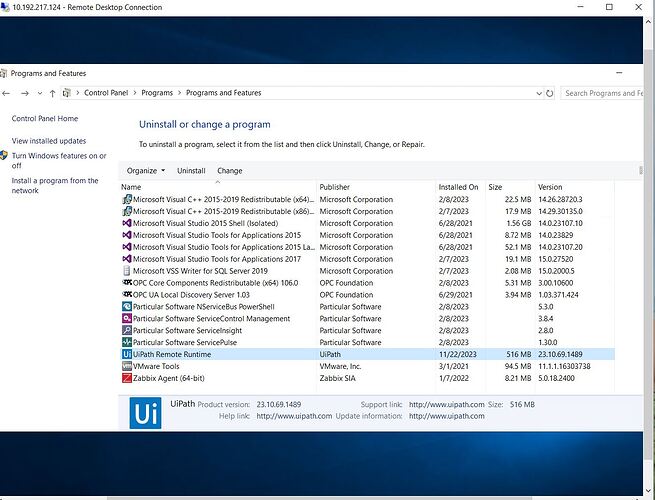Sort by the Installed On column header
This screenshot has height=500, width=655.
pyautogui.click(x=460, y=187)
